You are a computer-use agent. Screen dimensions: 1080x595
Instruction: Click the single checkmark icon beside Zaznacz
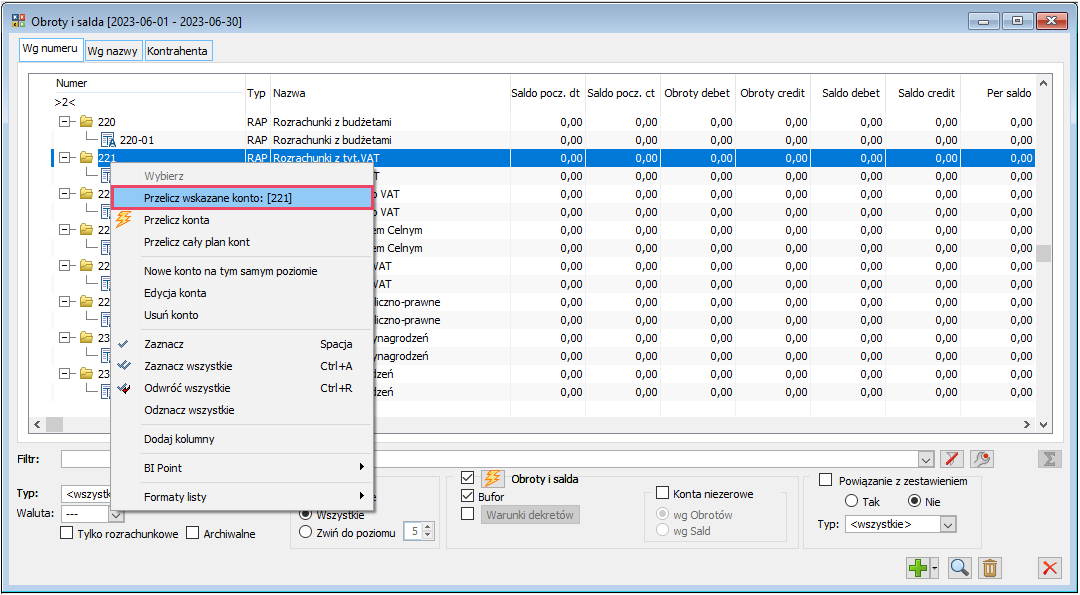[x=124, y=344]
